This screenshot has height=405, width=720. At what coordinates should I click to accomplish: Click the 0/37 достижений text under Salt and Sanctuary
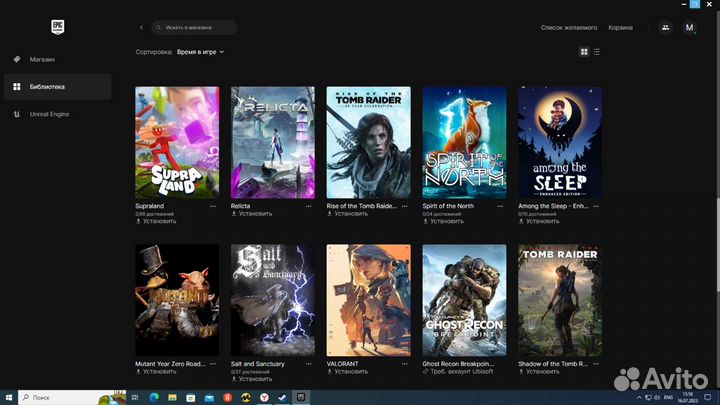[x=250, y=372]
